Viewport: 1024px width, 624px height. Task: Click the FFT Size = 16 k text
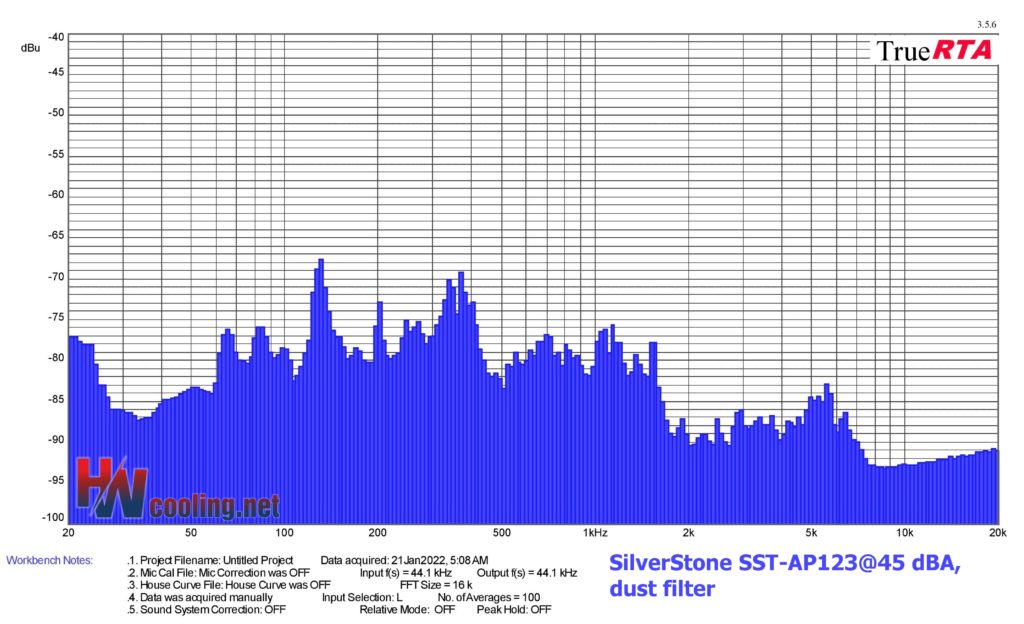pos(436,585)
